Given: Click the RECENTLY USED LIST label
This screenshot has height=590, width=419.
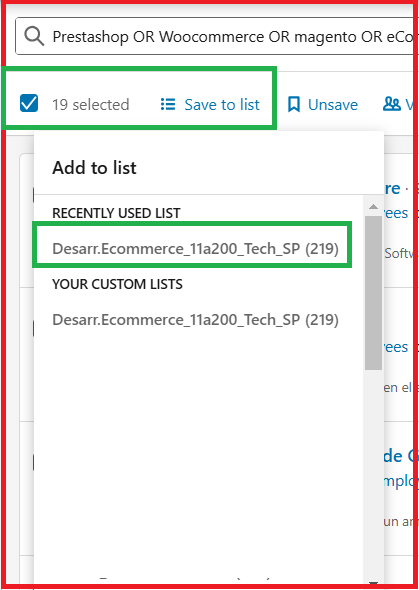Looking at the screenshot, I should point(116,213).
